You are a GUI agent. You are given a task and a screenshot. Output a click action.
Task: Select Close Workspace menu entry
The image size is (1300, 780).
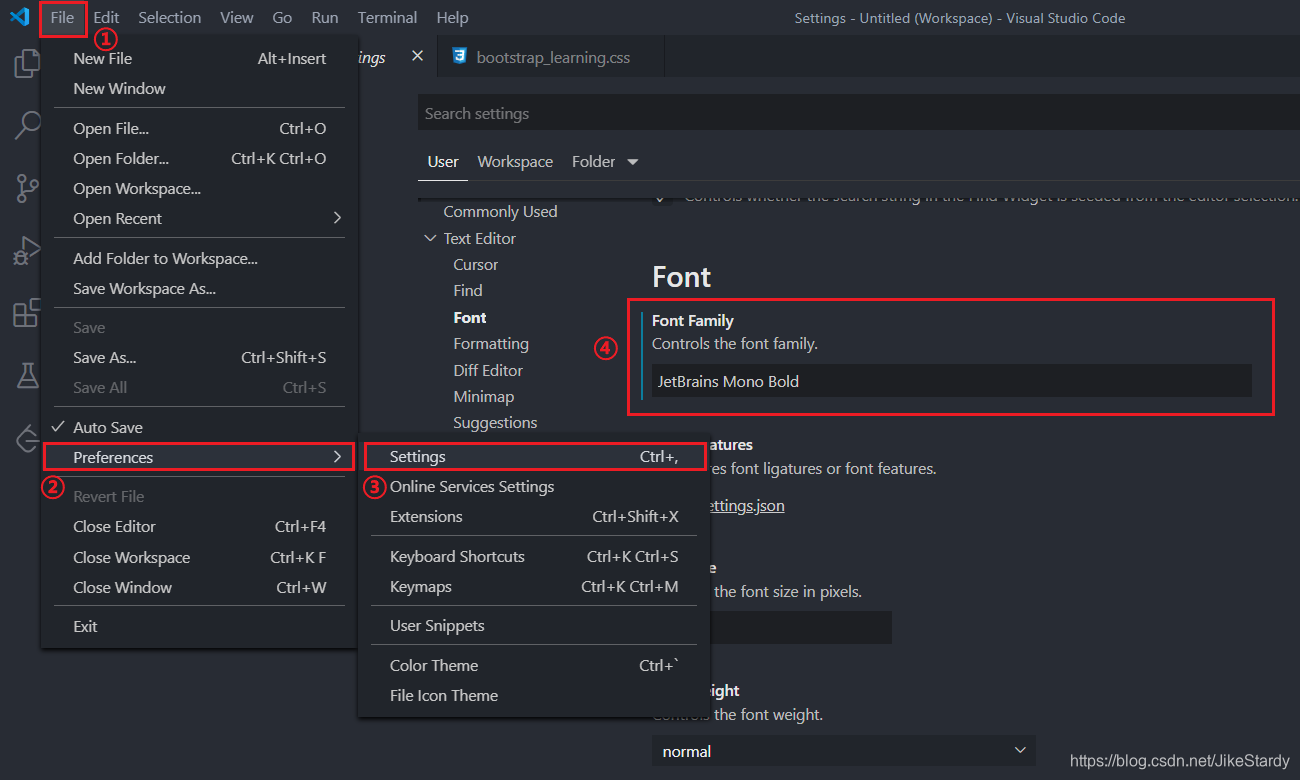tap(198, 557)
